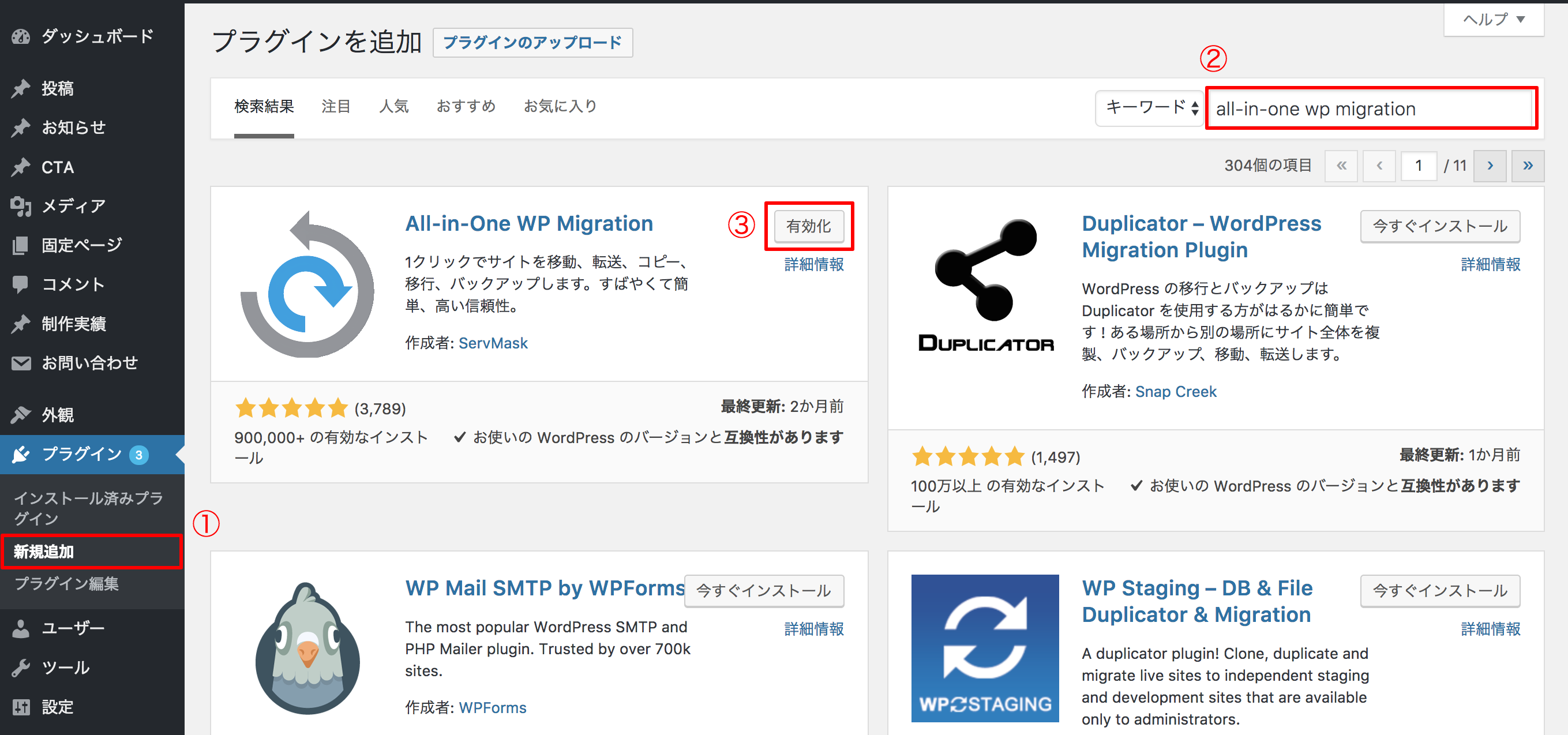1568x735 pixels.
Task: Open the キーワード search type dropdown
Action: tap(1149, 108)
